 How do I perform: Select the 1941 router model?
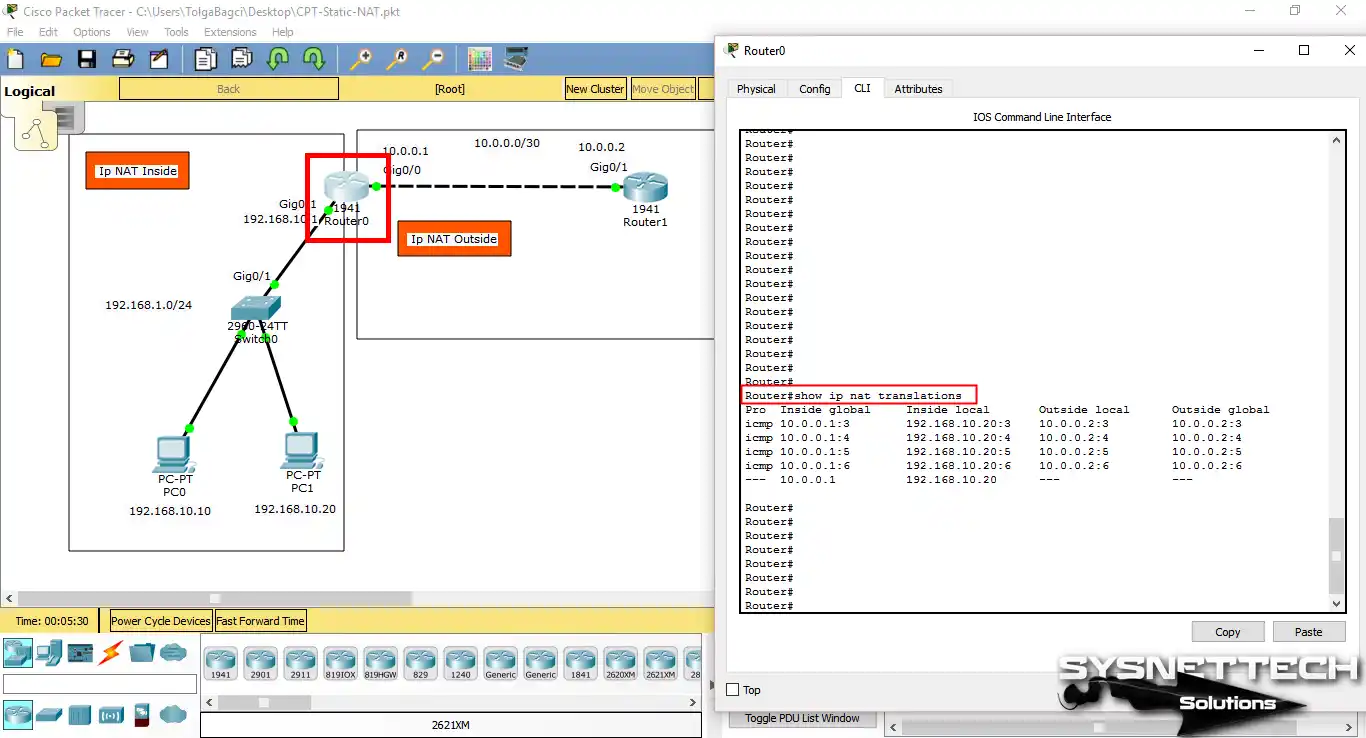(x=221, y=662)
